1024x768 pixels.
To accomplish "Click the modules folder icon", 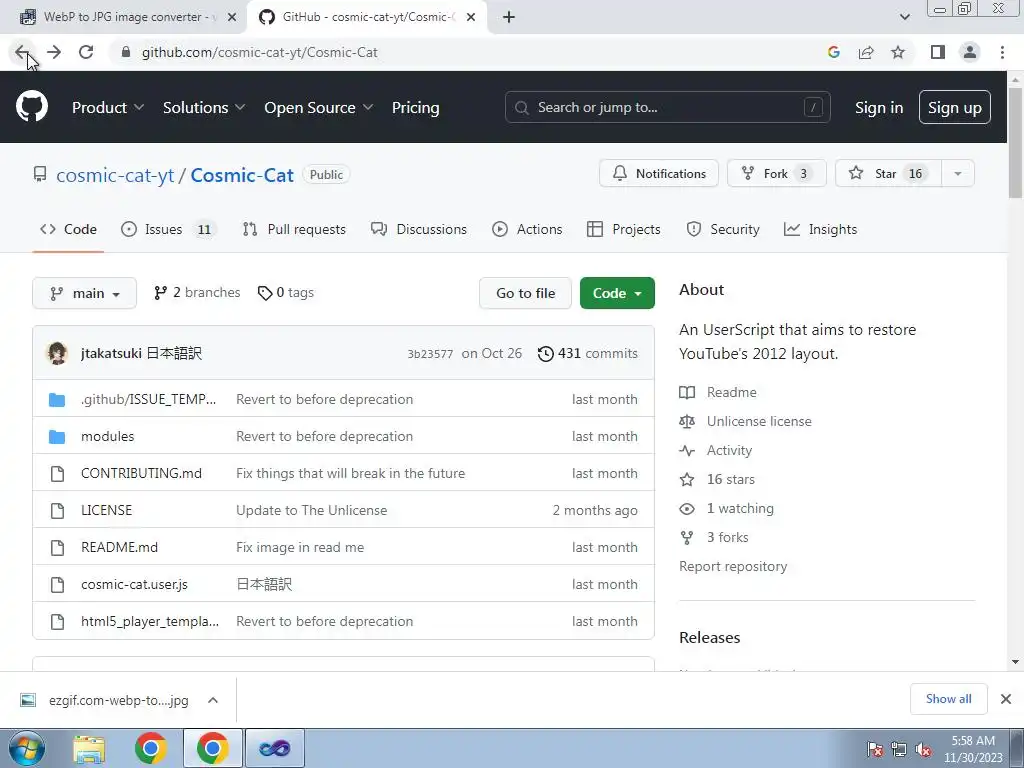I will [x=57, y=436].
